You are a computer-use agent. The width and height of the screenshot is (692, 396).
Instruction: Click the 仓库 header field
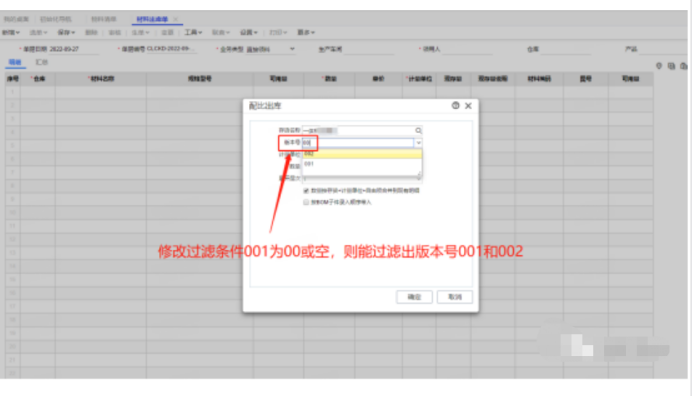[566, 49]
